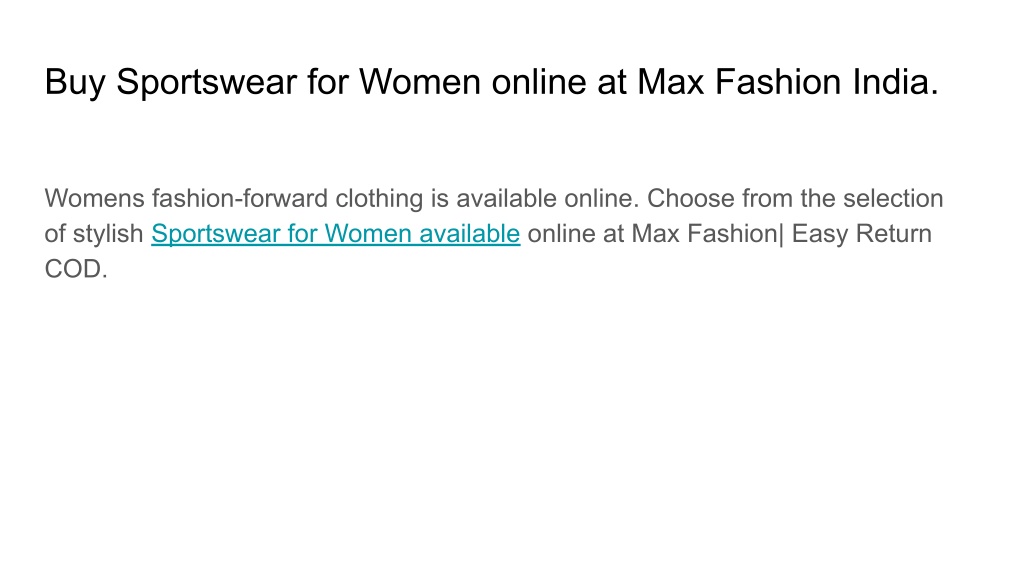Click "Max Fashion India." in the heading
Image resolution: width=1024 pixels, height=576 pixels.
click(788, 82)
